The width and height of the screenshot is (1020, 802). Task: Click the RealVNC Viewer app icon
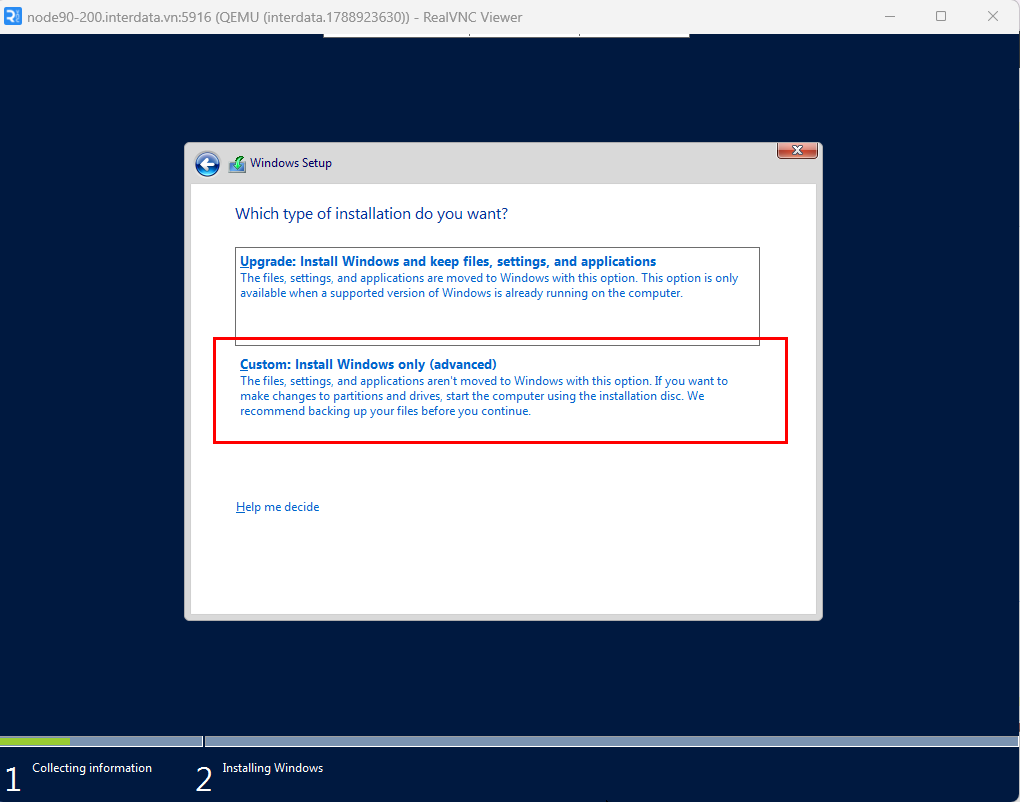[x=13, y=16]
